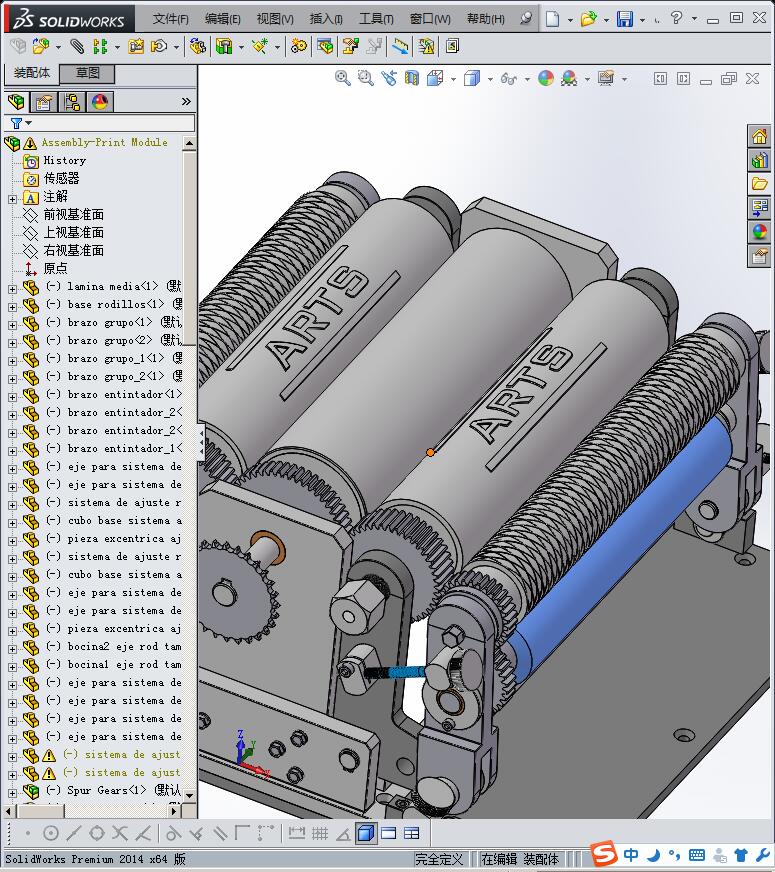Expand the base rodillos<1> tree node

[13, 306]
